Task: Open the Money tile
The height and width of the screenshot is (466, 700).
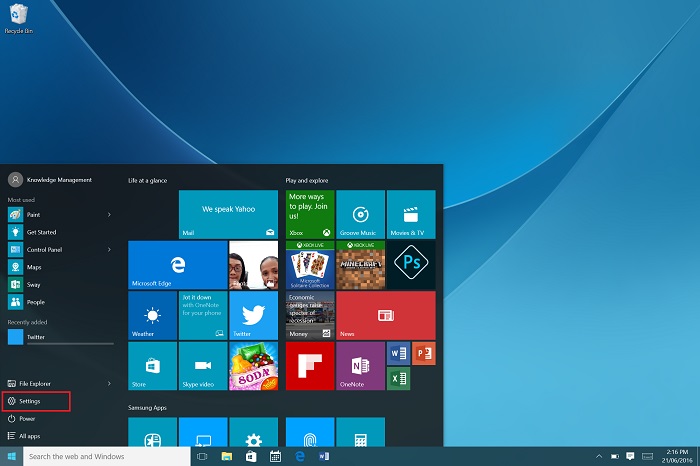Action: click(310, 316)
